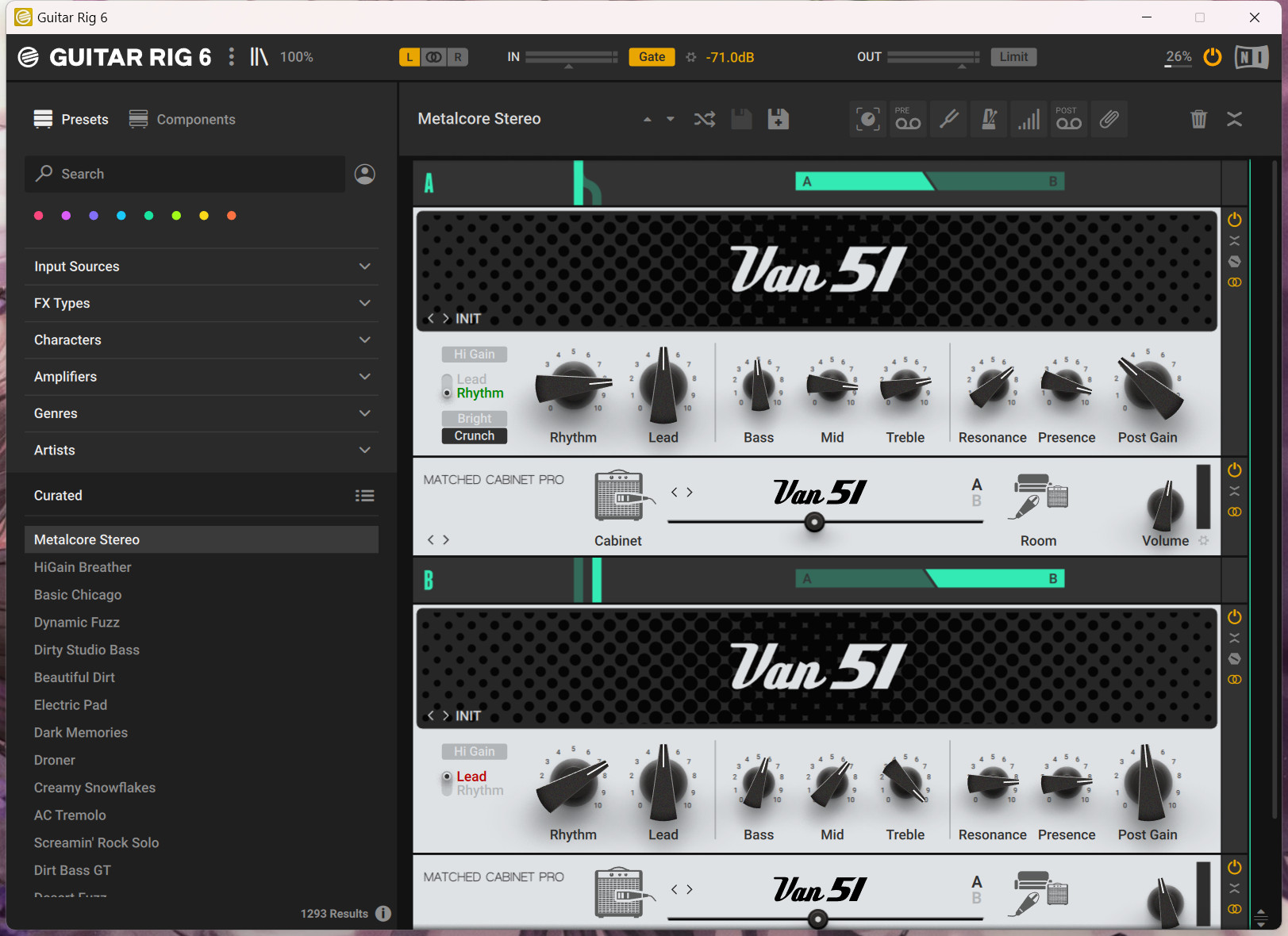1288x936 pixels.
Task: Load the Dynamic Fuzz preset
Action: click(202, 623)
